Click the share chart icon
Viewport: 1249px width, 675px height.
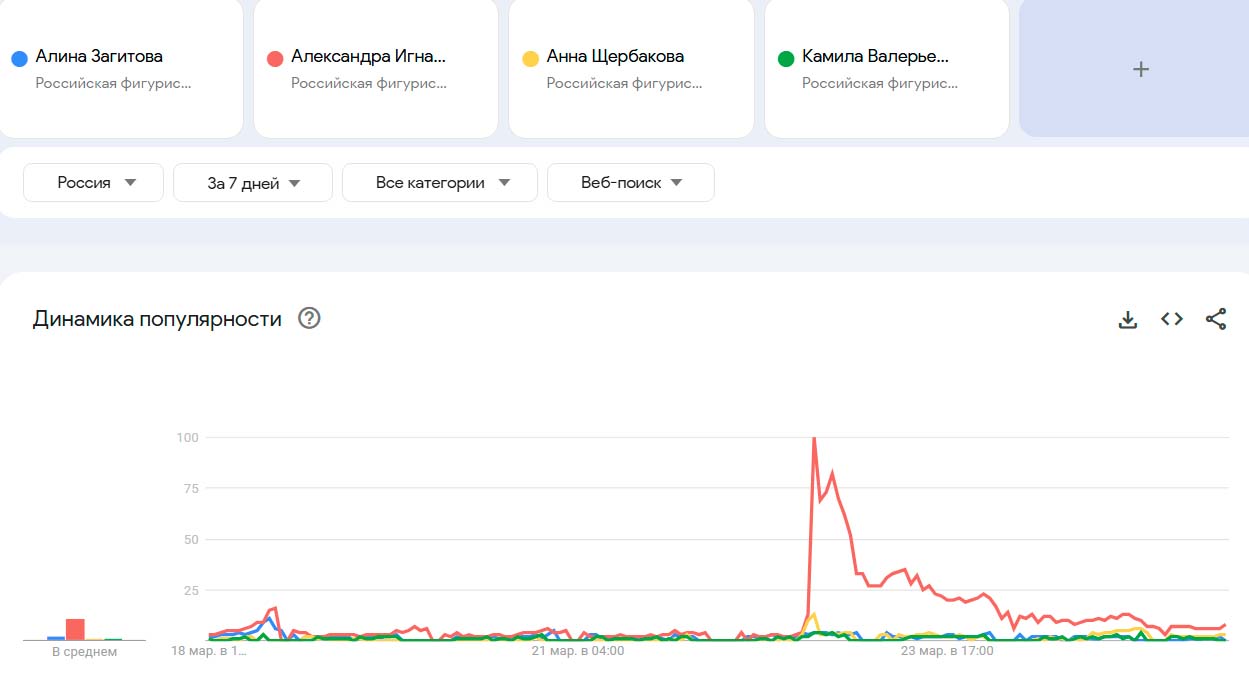tap(1216, 319)
